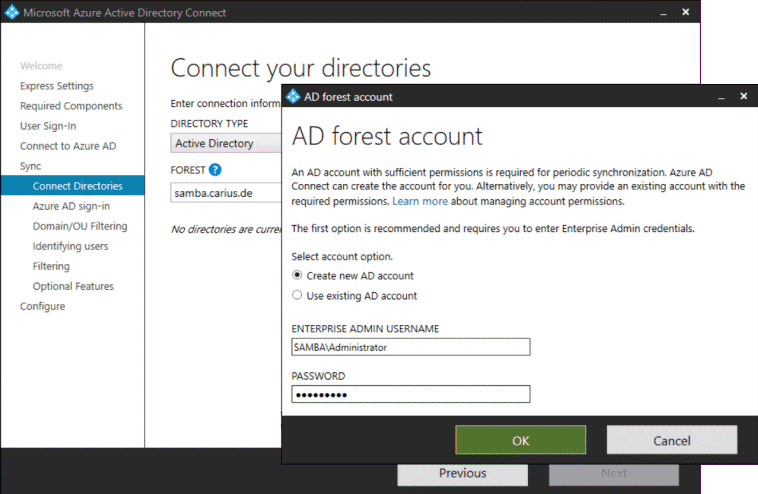Focus the Password field

click(x=410, y=394)
